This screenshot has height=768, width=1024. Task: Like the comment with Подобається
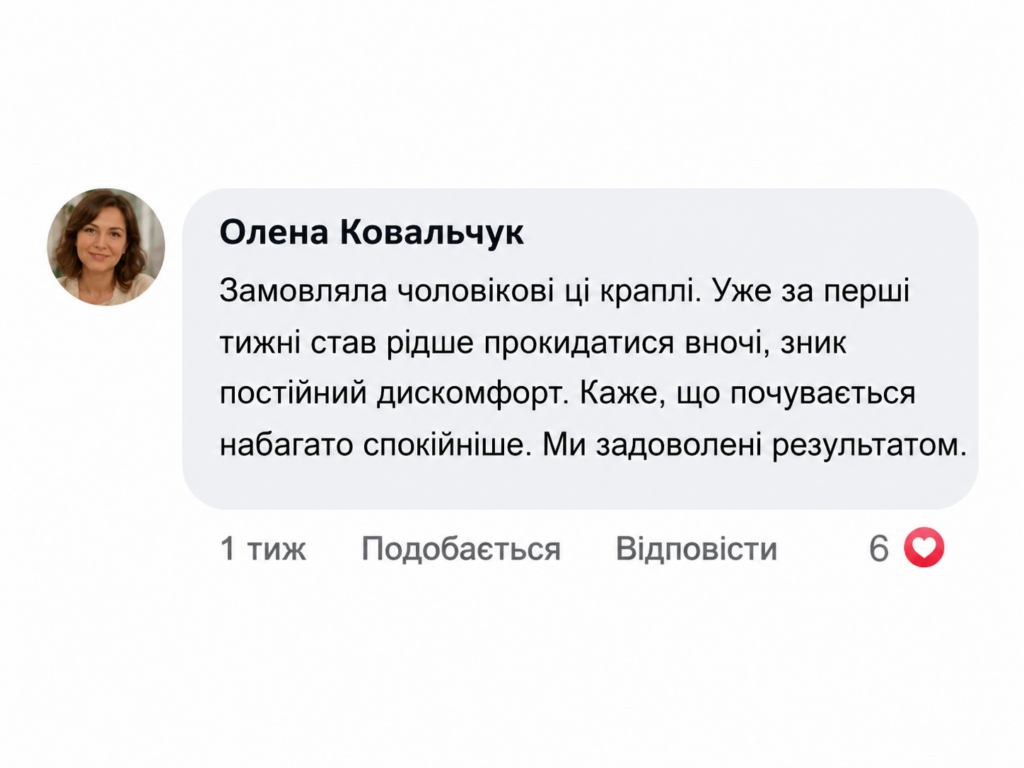461,549
